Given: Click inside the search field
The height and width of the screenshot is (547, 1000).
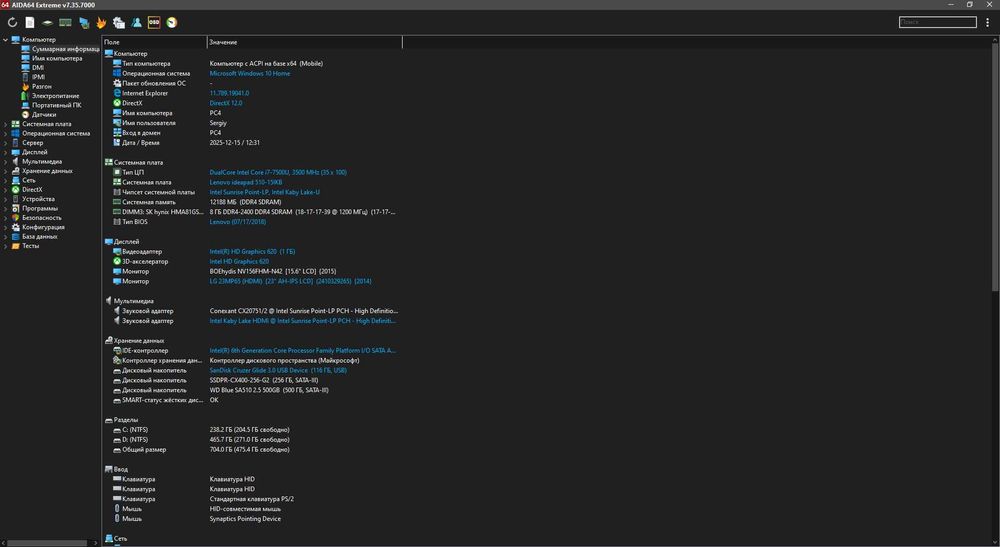Looking at the screenshot, I should [938, 22].
